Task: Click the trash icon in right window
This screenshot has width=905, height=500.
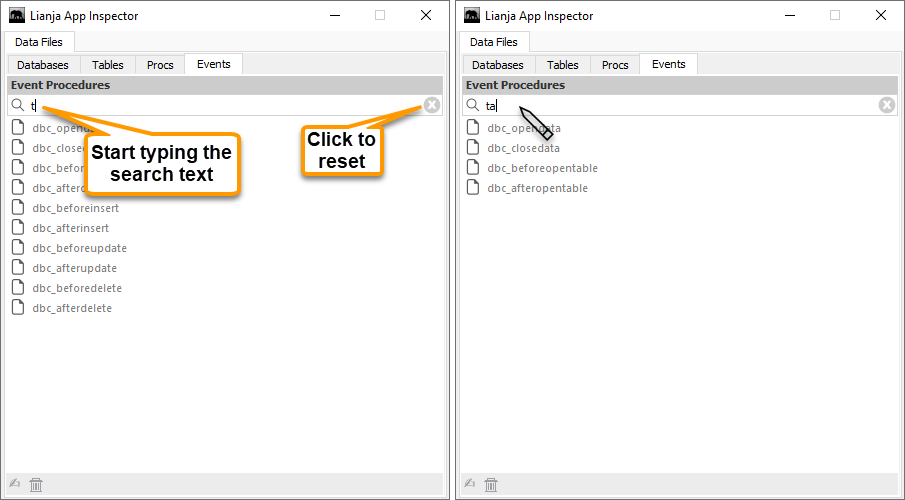Action: coord(491,485)
